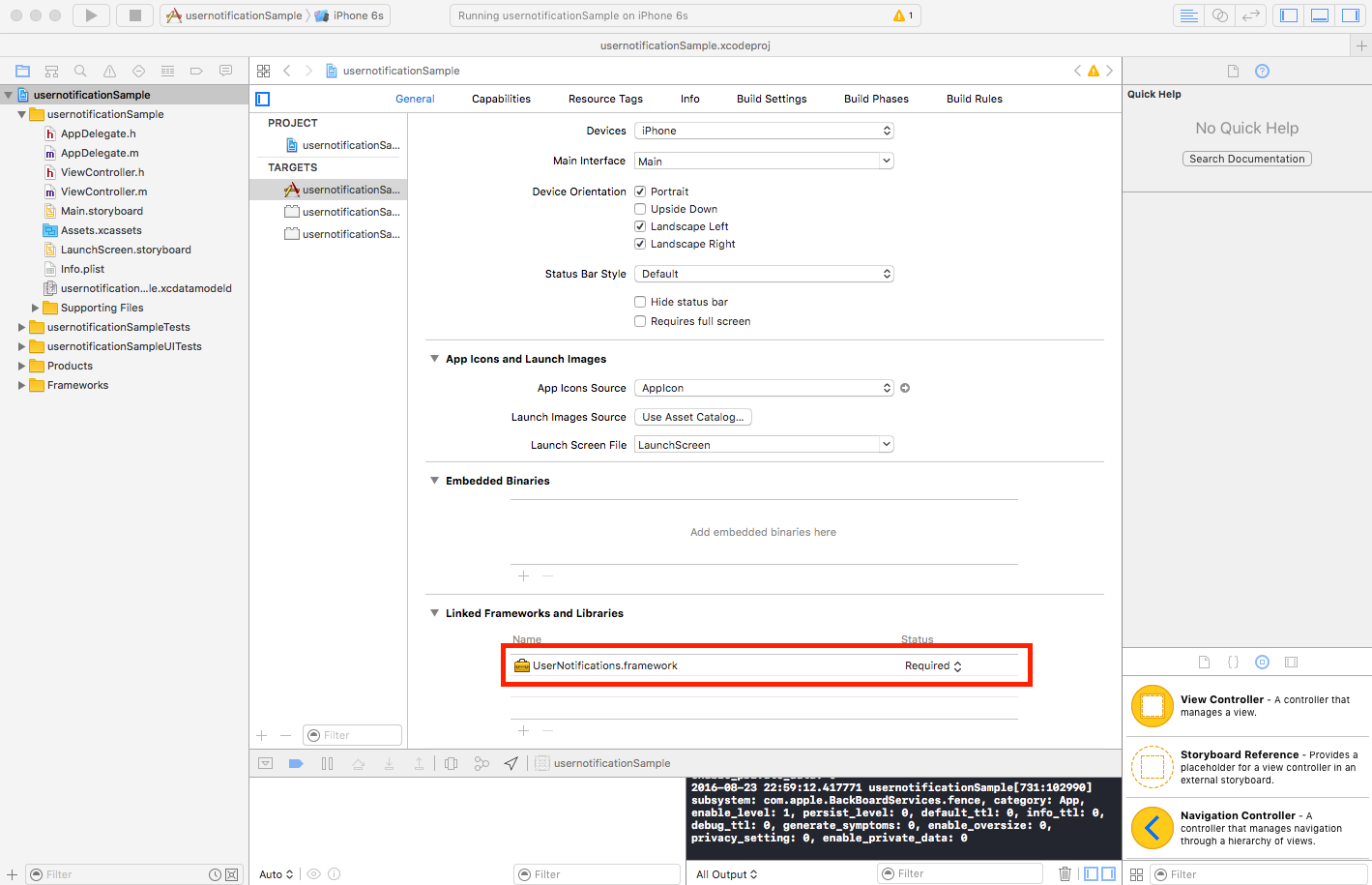
Task: Switch to the Build Rules tab
Action: [x=975, y=99]
